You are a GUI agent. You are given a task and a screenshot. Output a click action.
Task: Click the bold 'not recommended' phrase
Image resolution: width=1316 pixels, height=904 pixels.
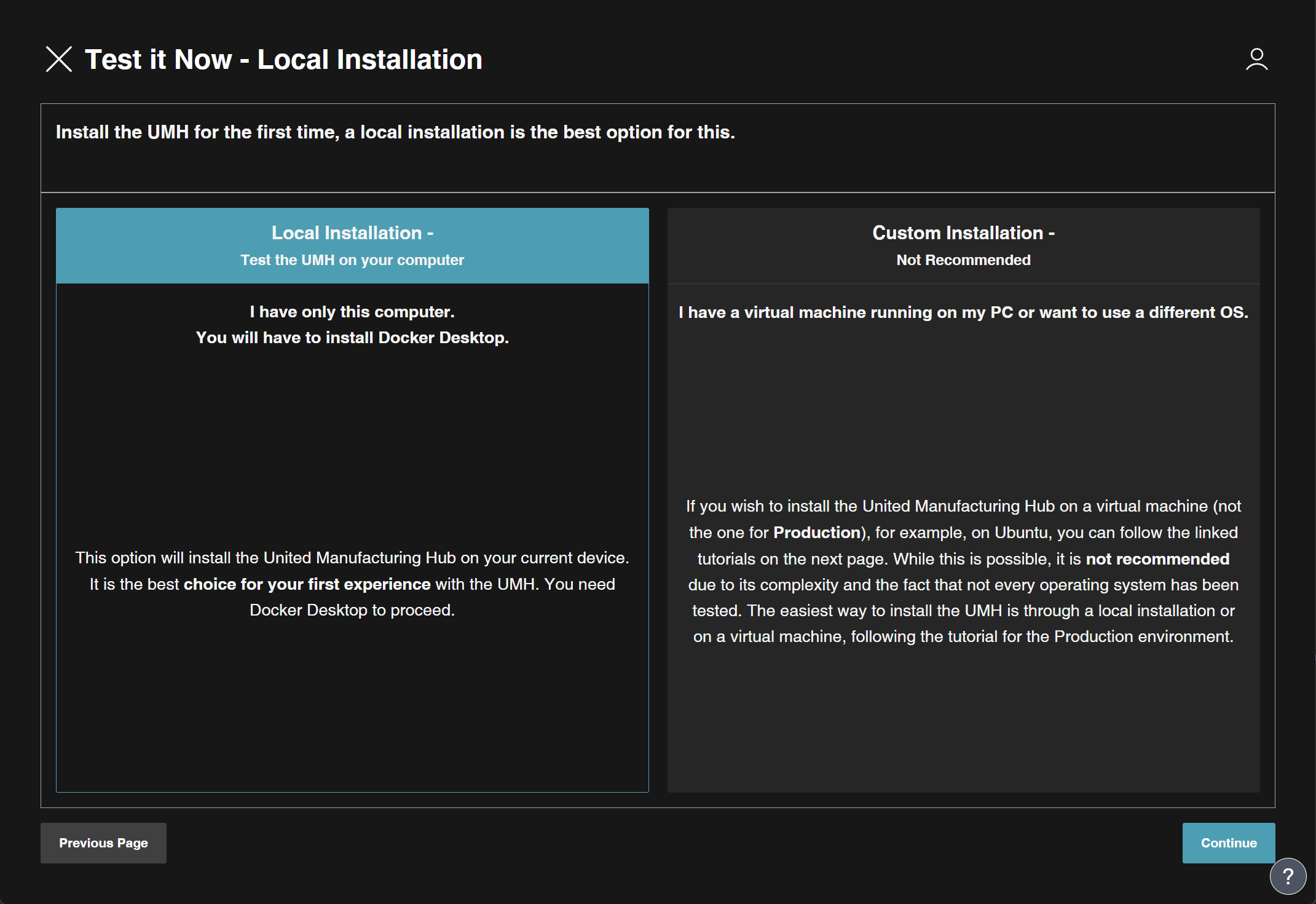coord(1157,559)
